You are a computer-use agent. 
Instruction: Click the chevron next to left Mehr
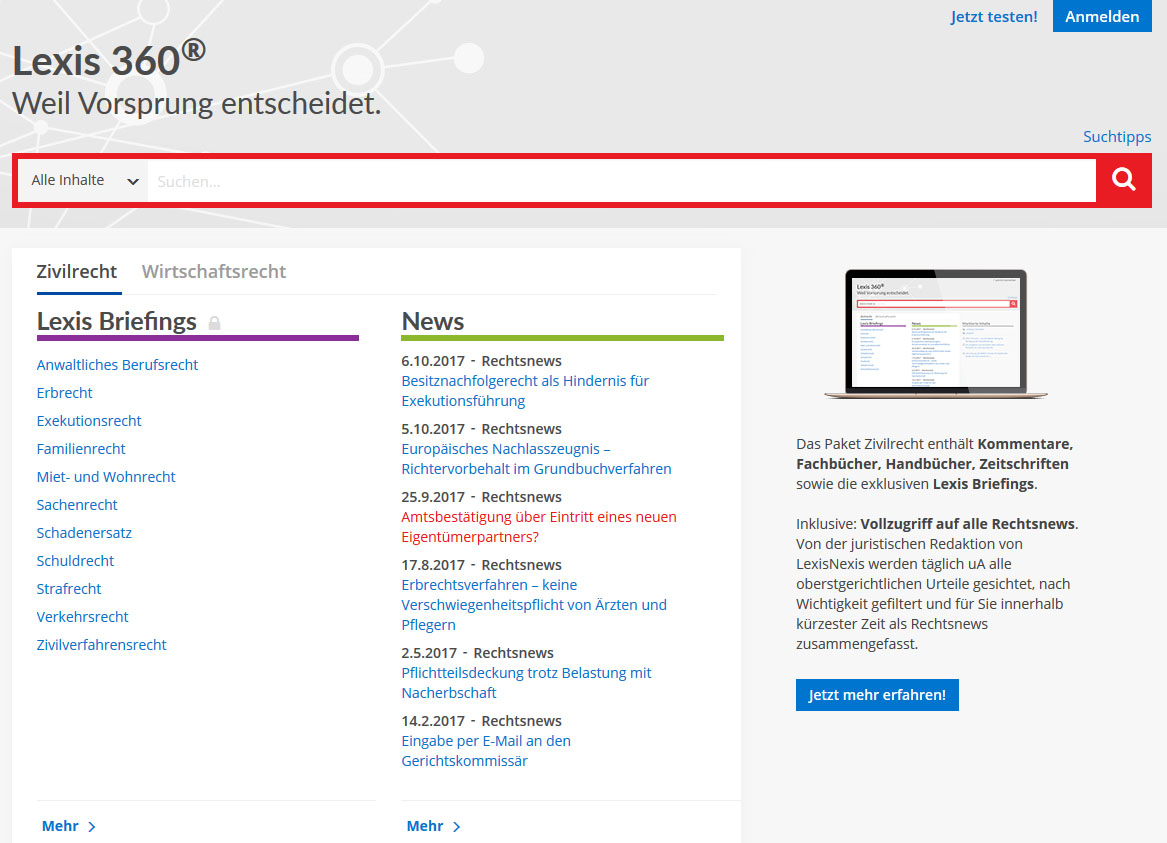point(92,827)
